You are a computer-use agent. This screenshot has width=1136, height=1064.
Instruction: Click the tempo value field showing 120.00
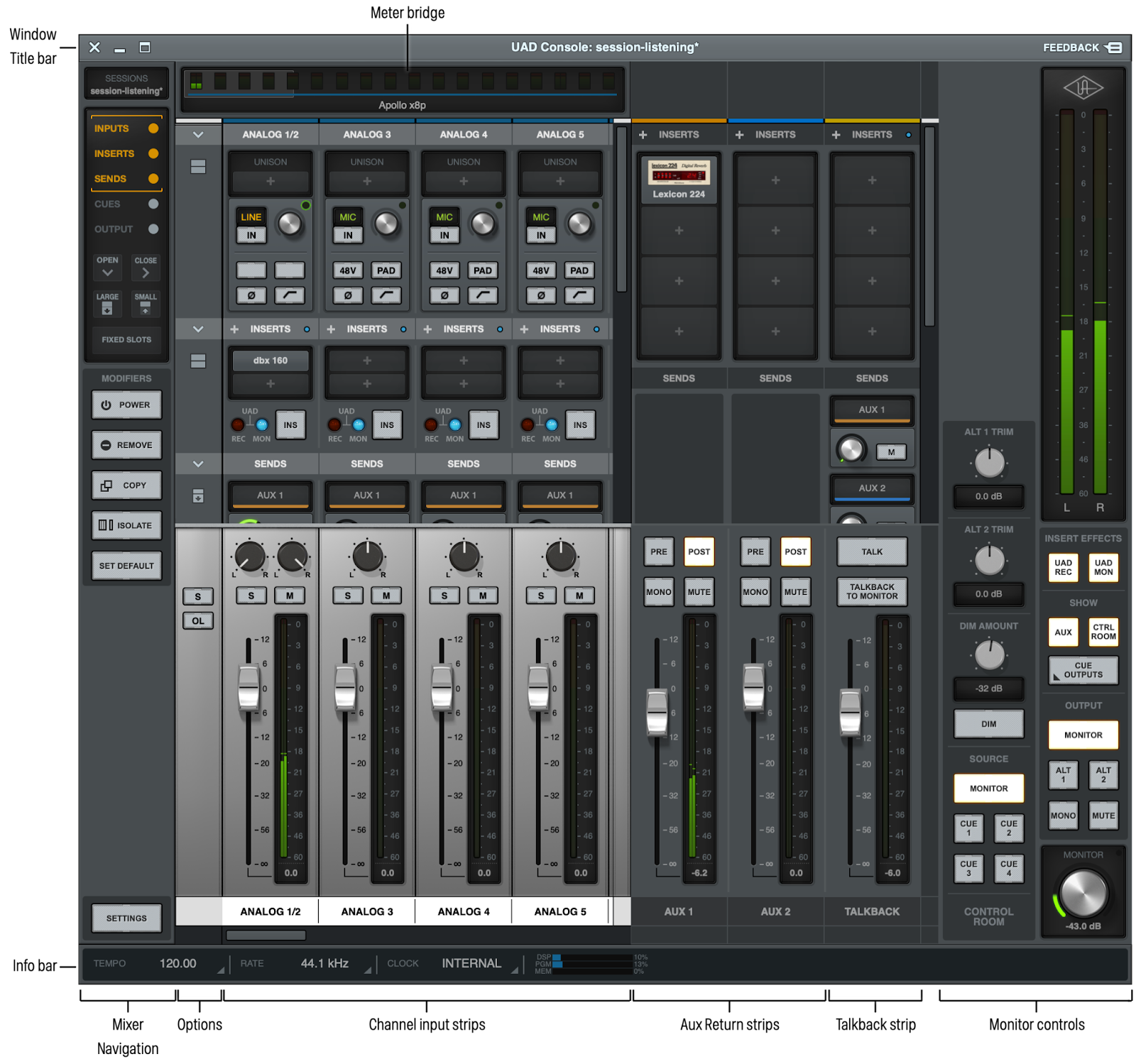(177, 963)
